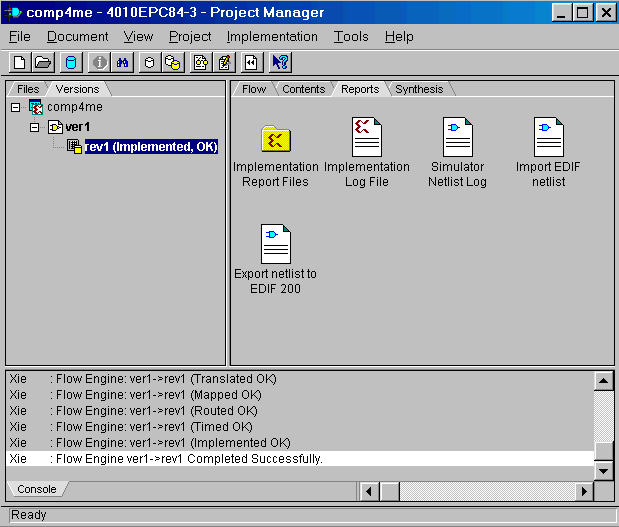Click the Open folder toolbar icon
The height and width of the screenshot is (527, 619).
[x=42, y=62]
